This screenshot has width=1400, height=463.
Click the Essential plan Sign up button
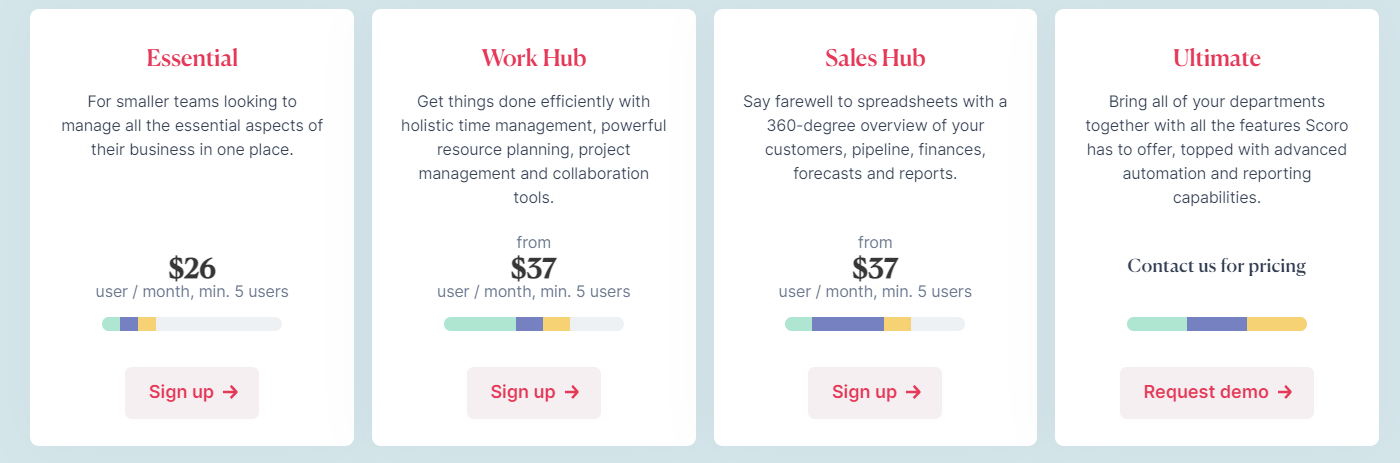(192, 392)
